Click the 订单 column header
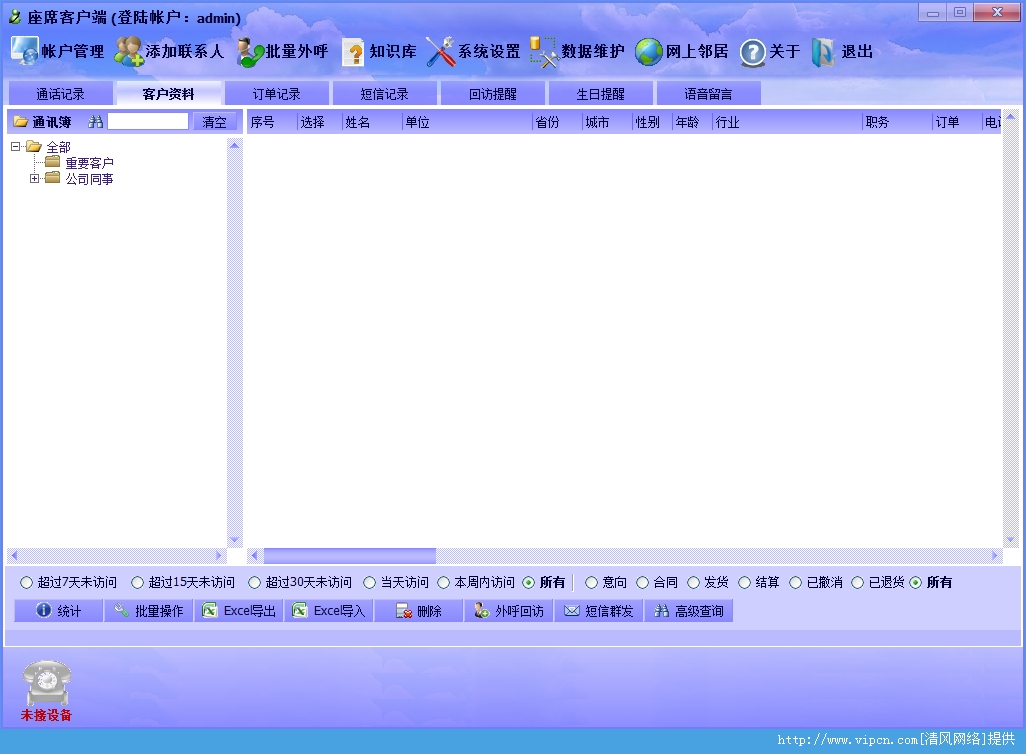1026x754 pixels. tap(957, 122)
